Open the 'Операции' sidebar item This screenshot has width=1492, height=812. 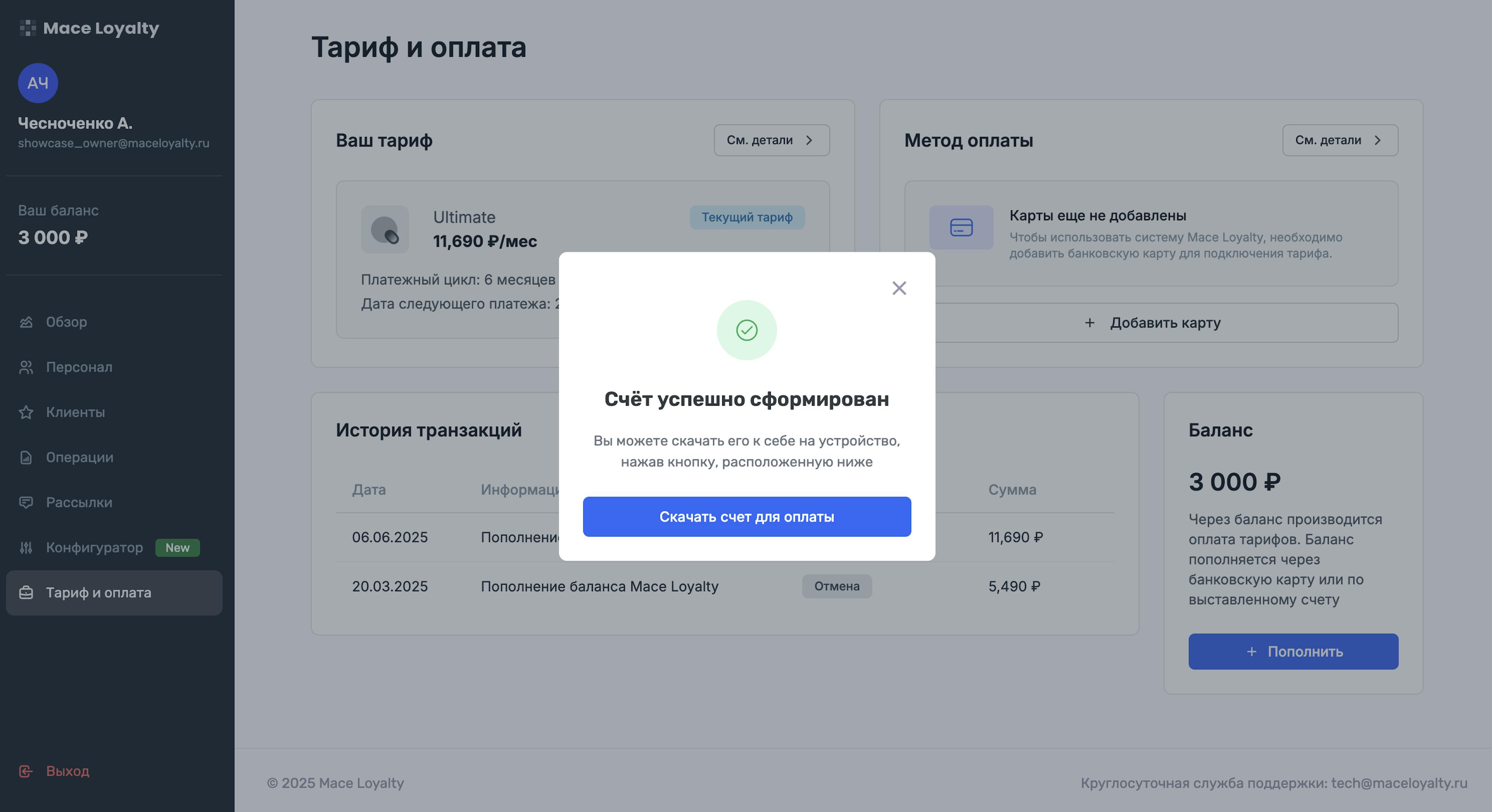click(x=114, y=458)
